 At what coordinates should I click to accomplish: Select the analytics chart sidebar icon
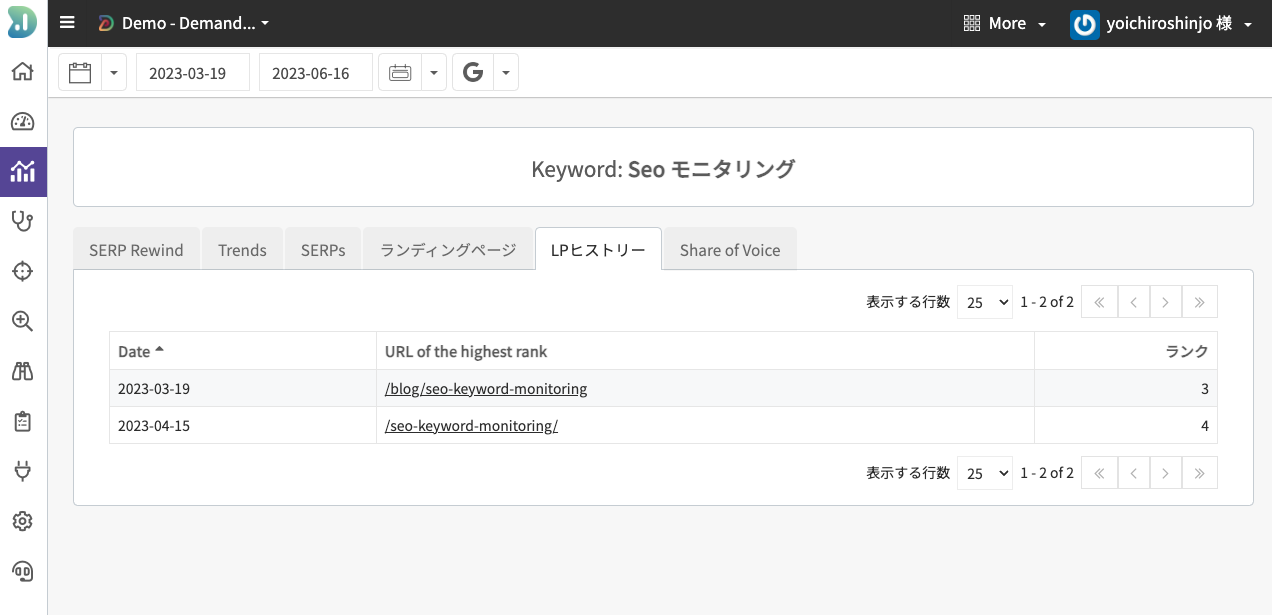[x=22, y=172]
